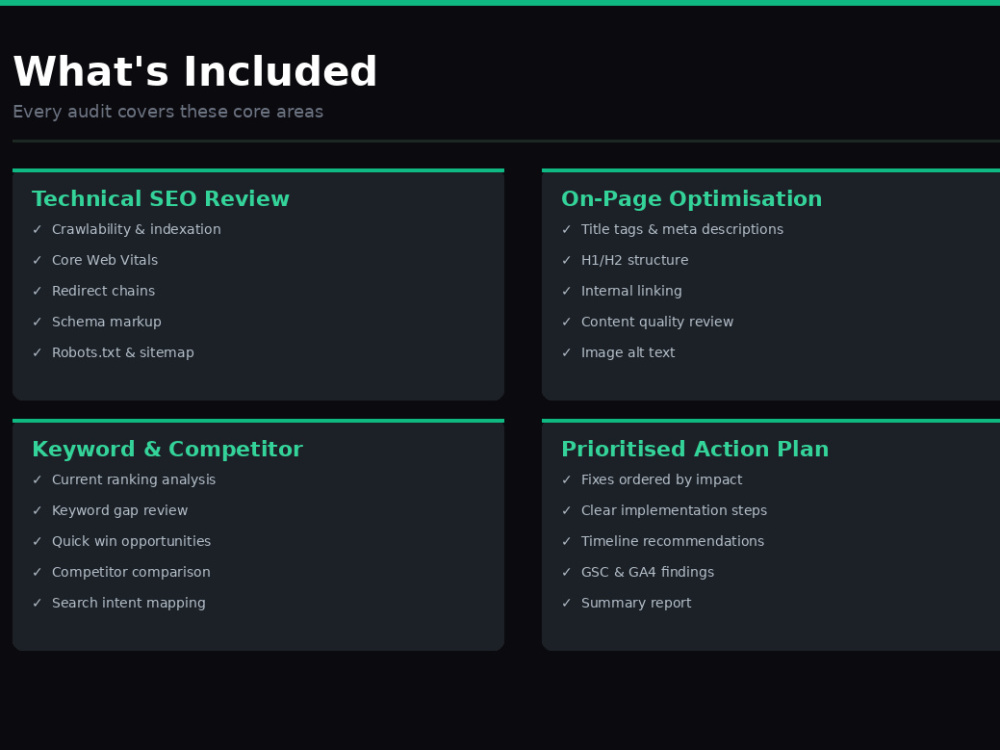
Task: Click the checkmark beside "Fixes ordered by impact"
Action: pyautogui.click(x=566, y=479)
